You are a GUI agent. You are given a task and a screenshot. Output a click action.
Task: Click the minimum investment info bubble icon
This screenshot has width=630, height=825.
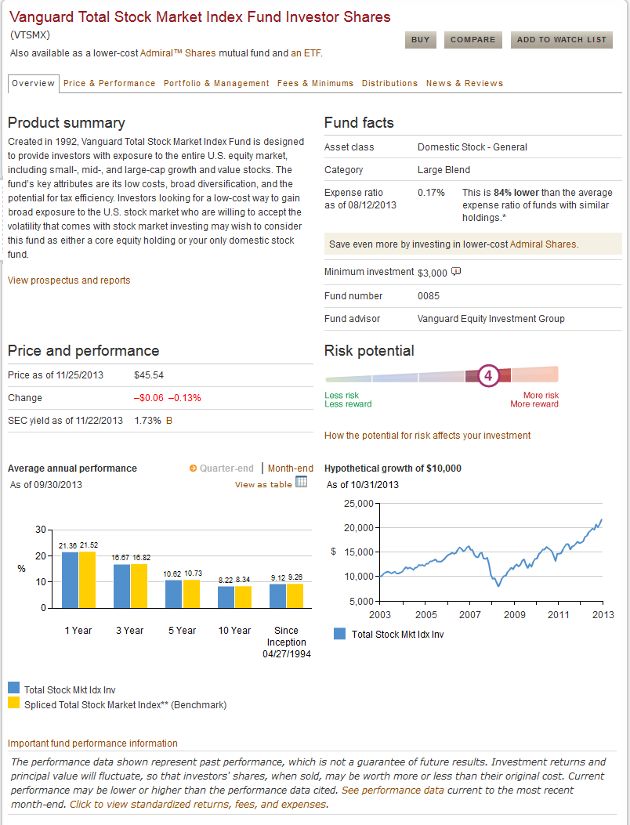[456, 271]
